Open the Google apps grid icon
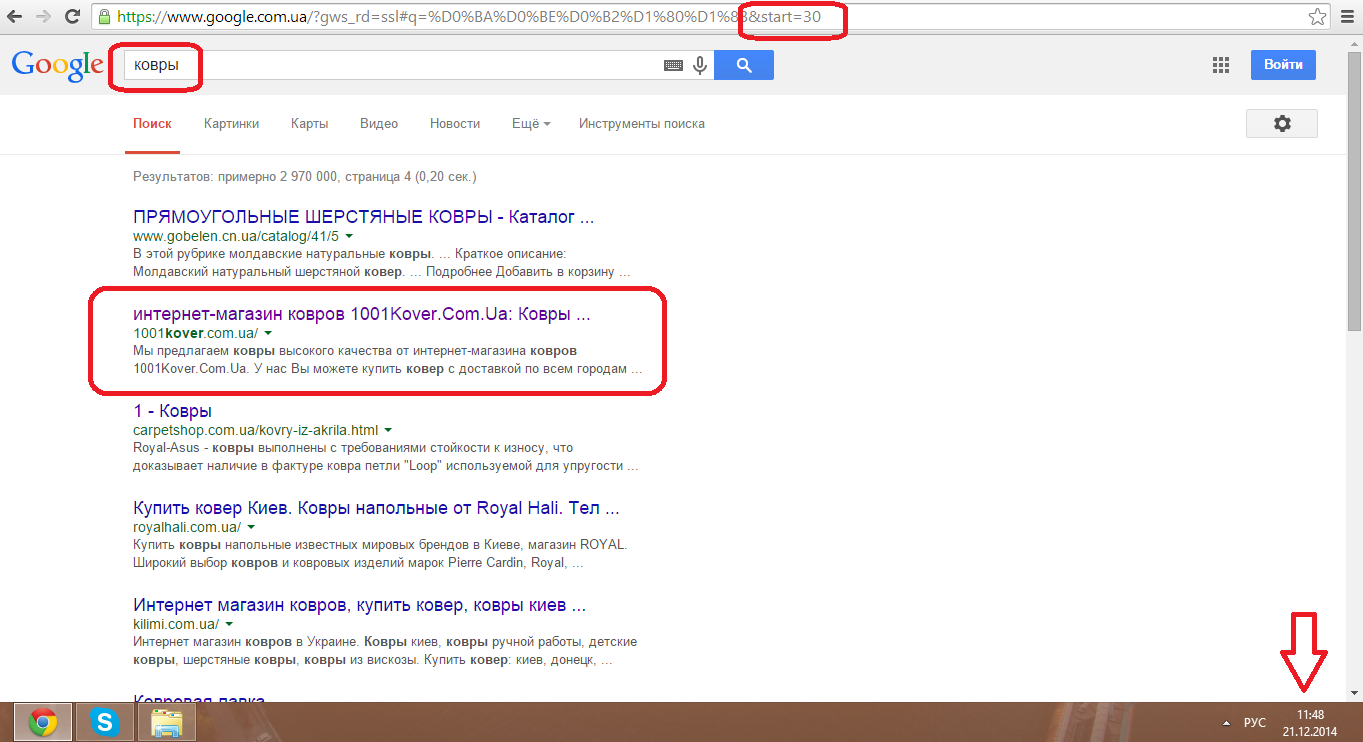Image resolution: width=1363 pixels, height=742 pixels. pyautogui.click(x=1220, y=65)
